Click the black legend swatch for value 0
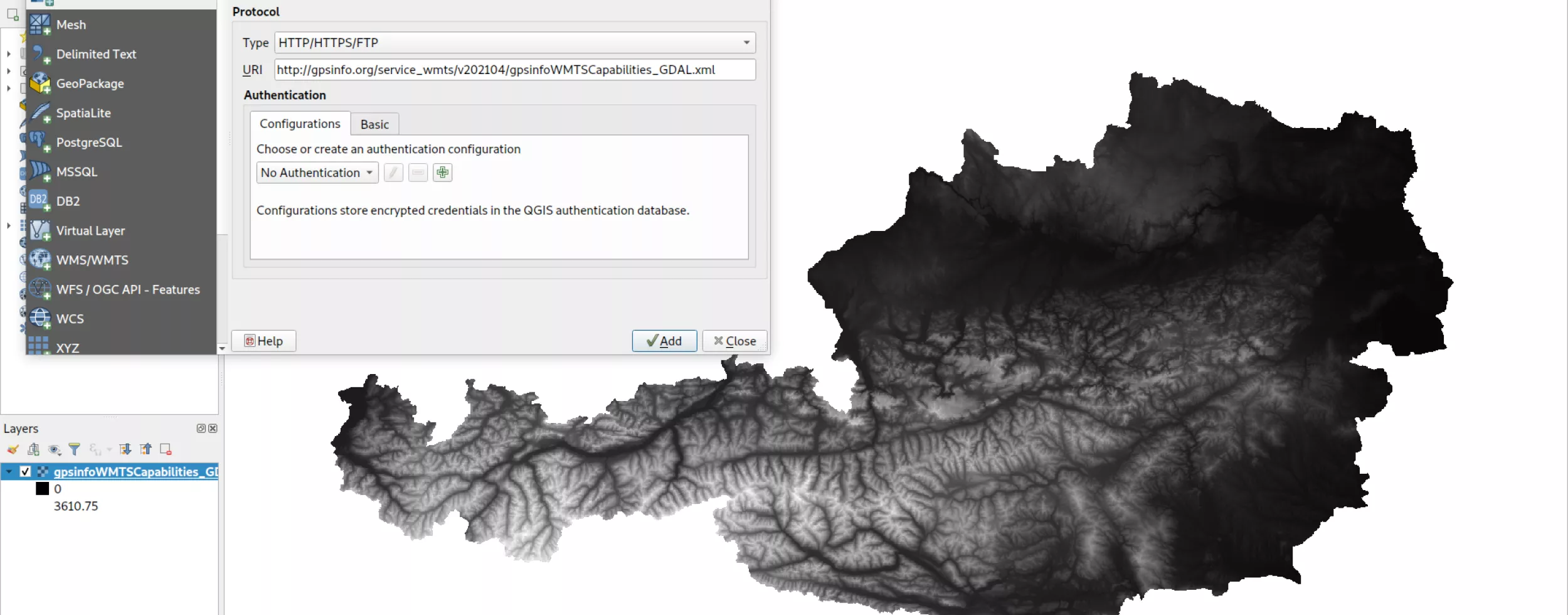 (x=43, y=489)
